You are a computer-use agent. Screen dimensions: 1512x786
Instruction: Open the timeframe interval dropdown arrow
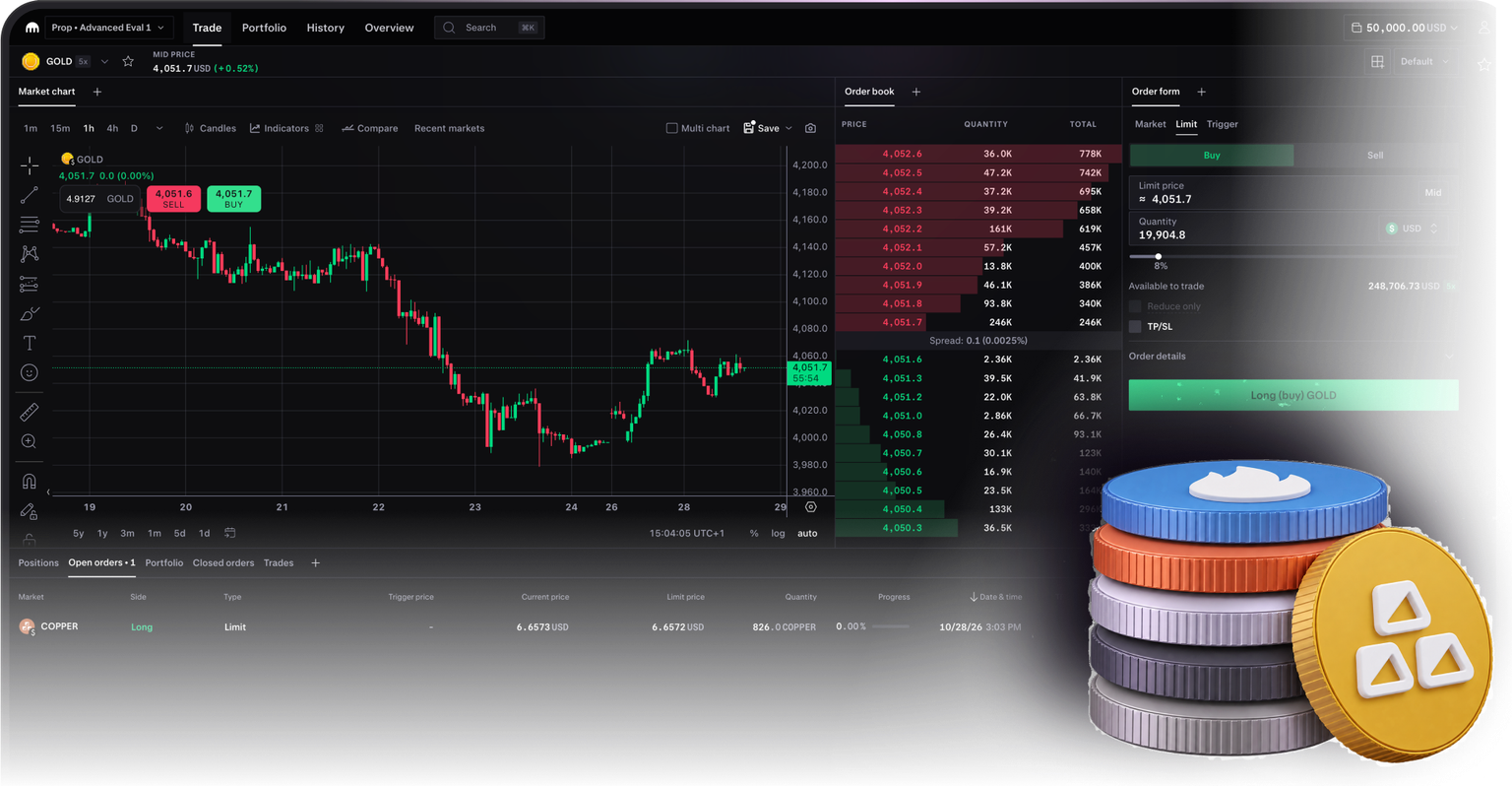click(159, 128)
